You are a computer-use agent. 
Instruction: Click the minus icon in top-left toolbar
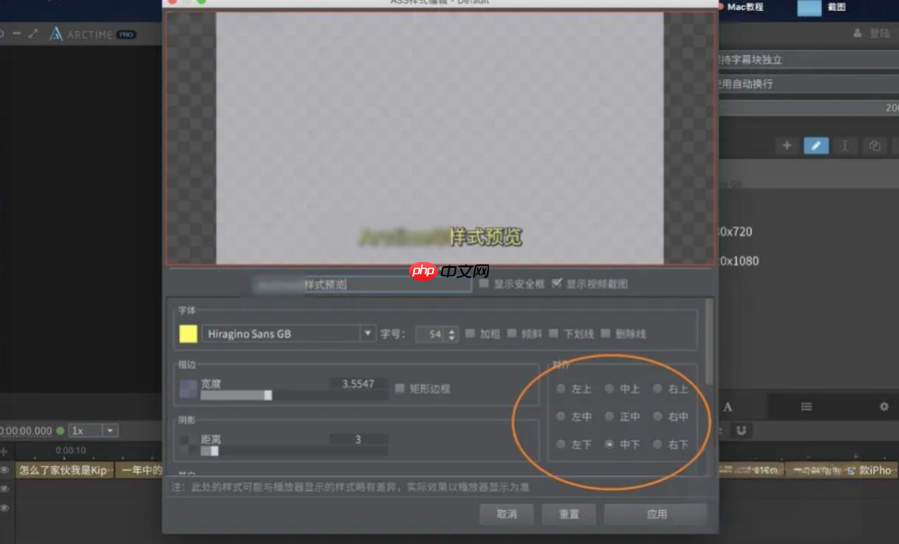click(x=17, y=34)
